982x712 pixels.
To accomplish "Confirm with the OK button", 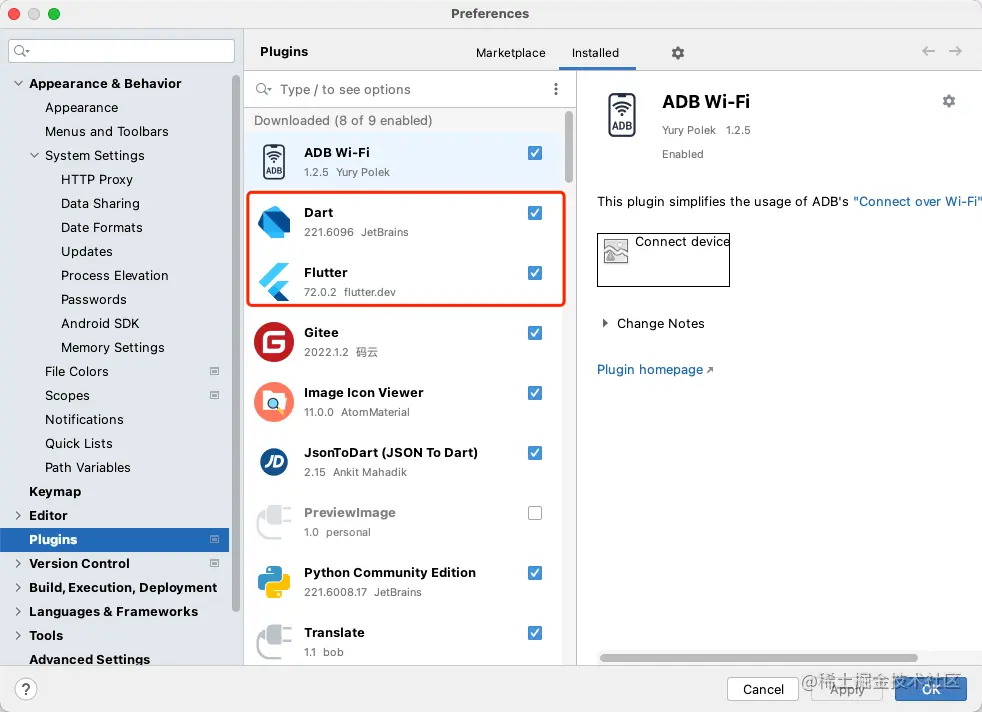I will [931, 689].
